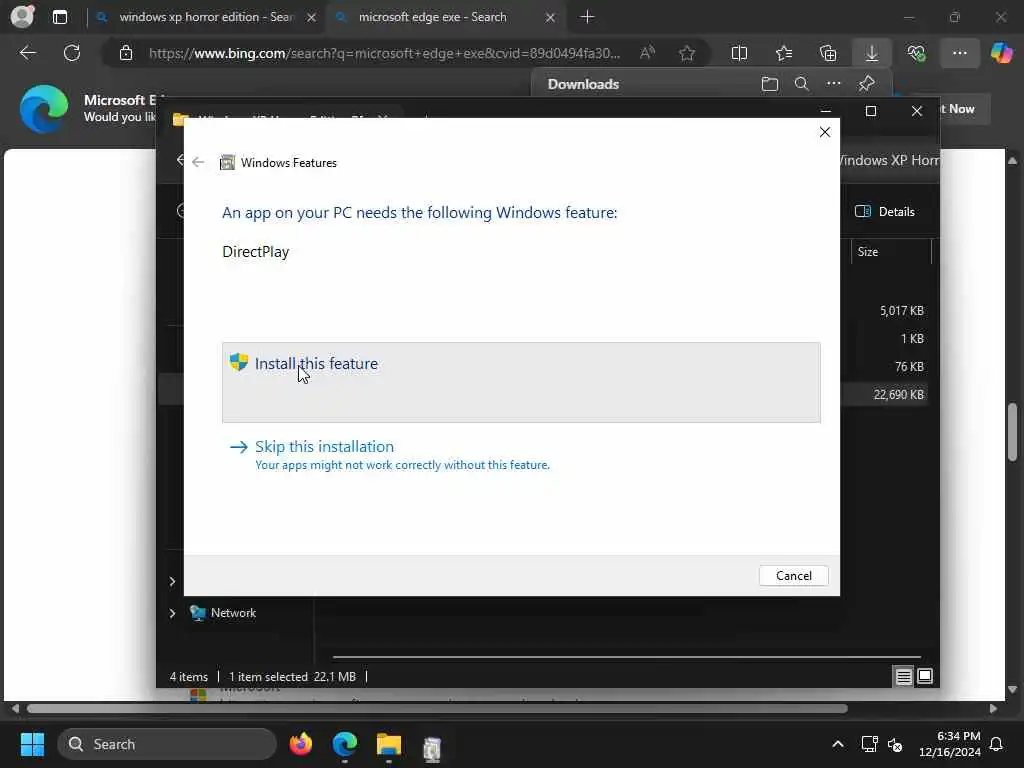The image size is (1024, 768).
Task: Close the Windows Features dialog
Action: point(825,132)
